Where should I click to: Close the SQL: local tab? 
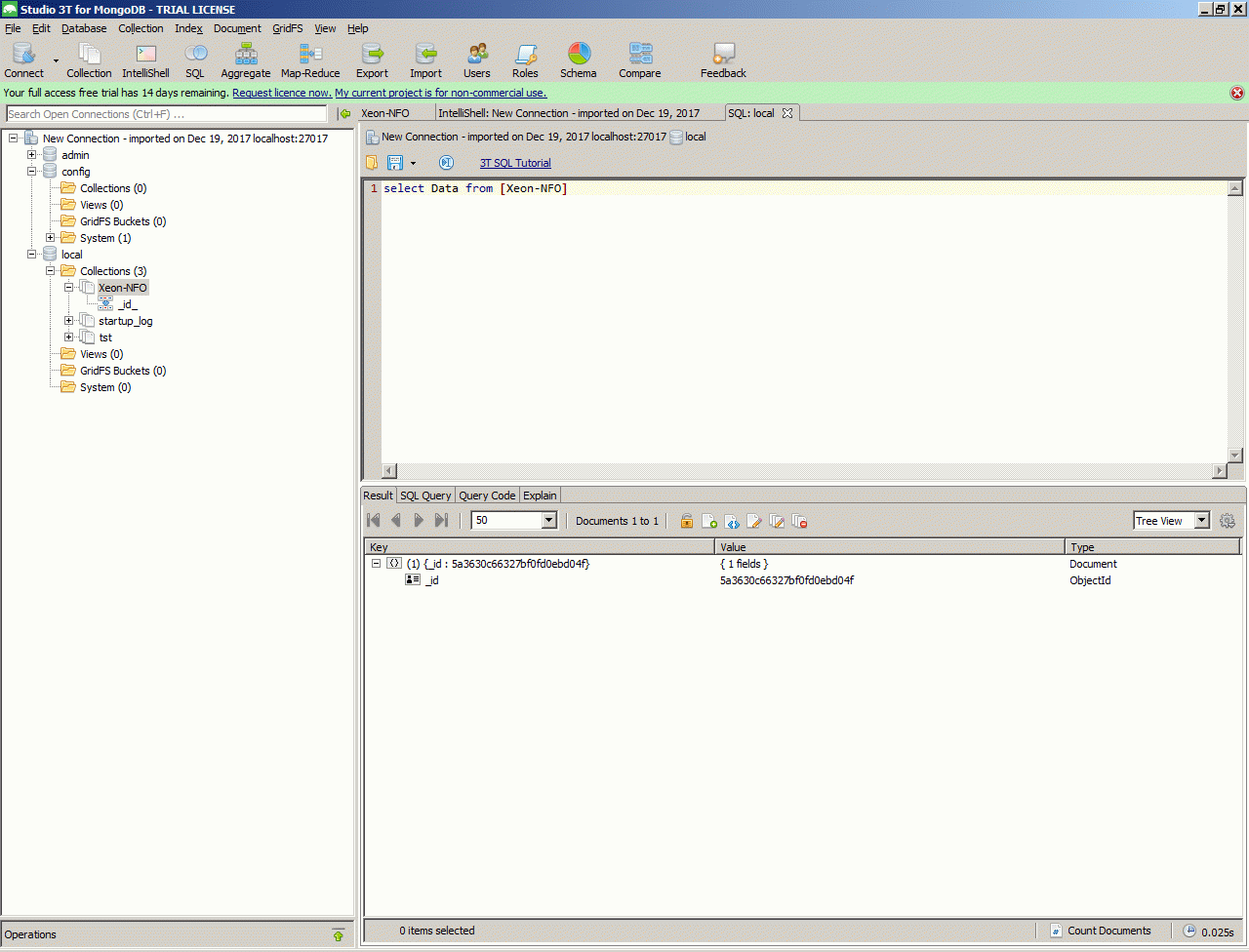[787, 113]
